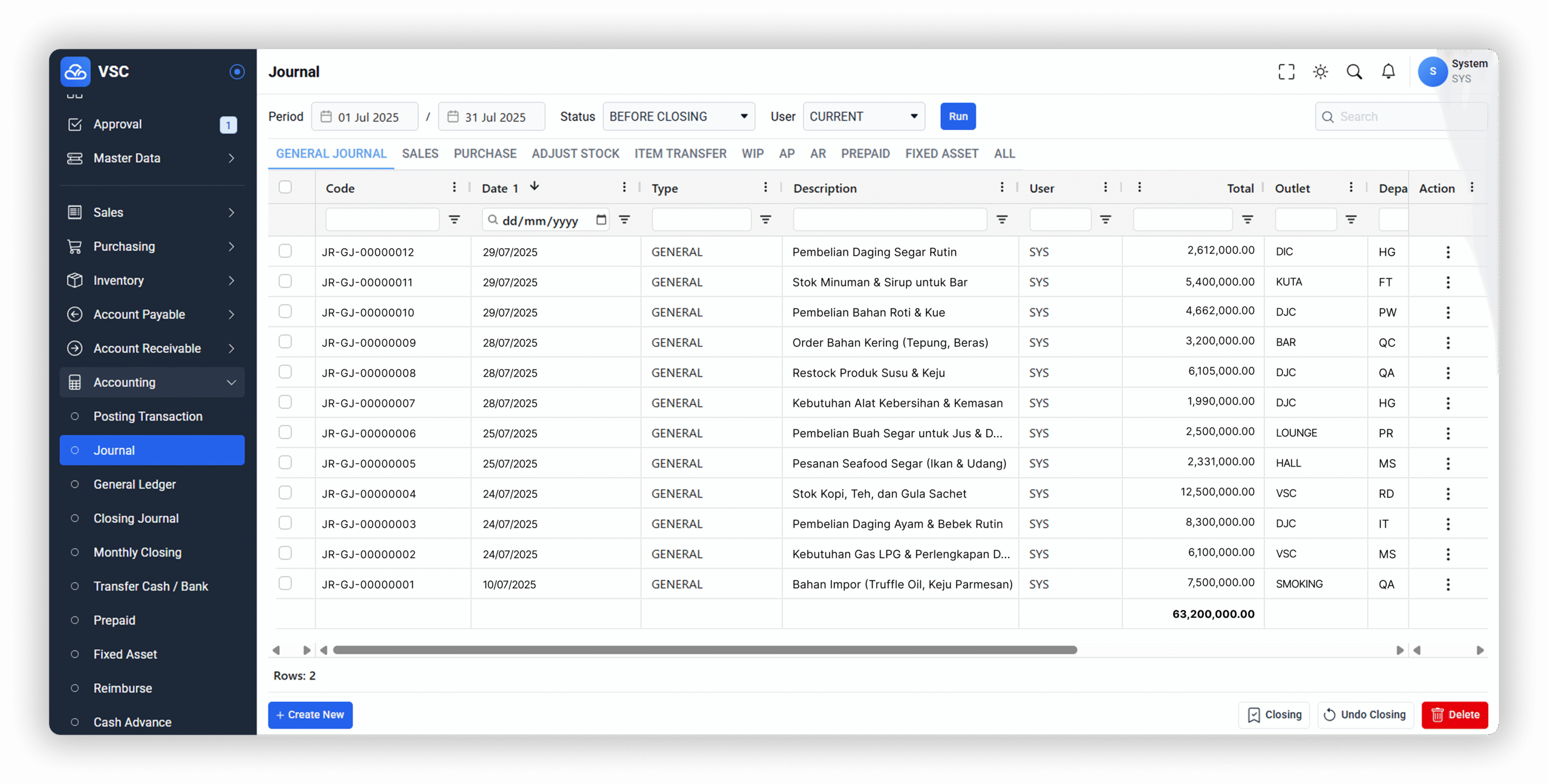Open row actions for JR-GJ-00000012

pyautogui.click(x=1448, y=252)
